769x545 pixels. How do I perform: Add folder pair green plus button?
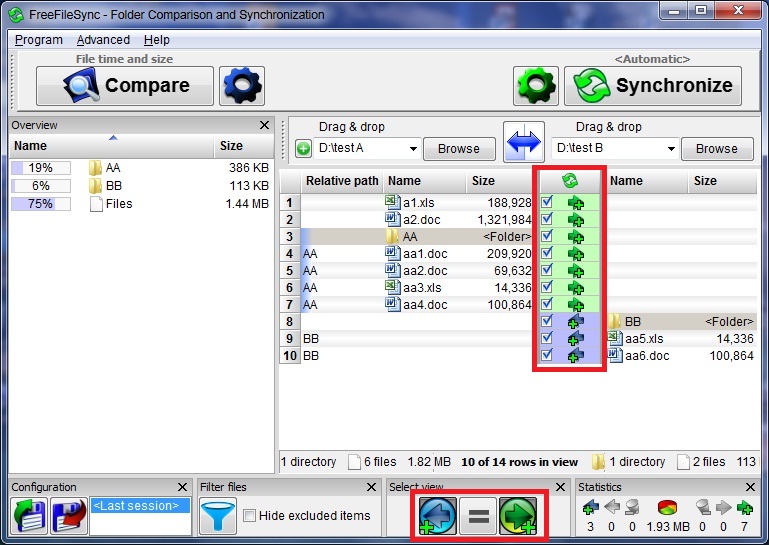coord(303,148)
